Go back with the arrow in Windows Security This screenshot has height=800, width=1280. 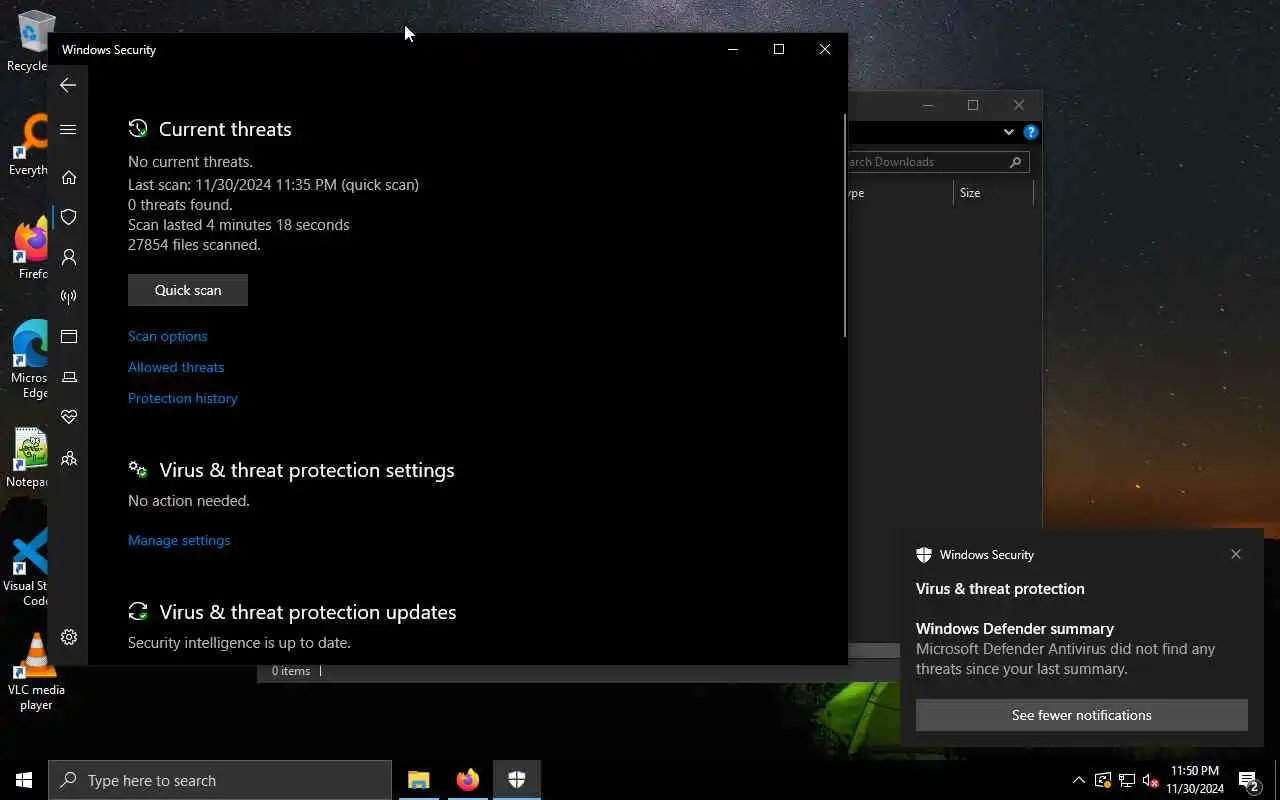coord(68,85)
